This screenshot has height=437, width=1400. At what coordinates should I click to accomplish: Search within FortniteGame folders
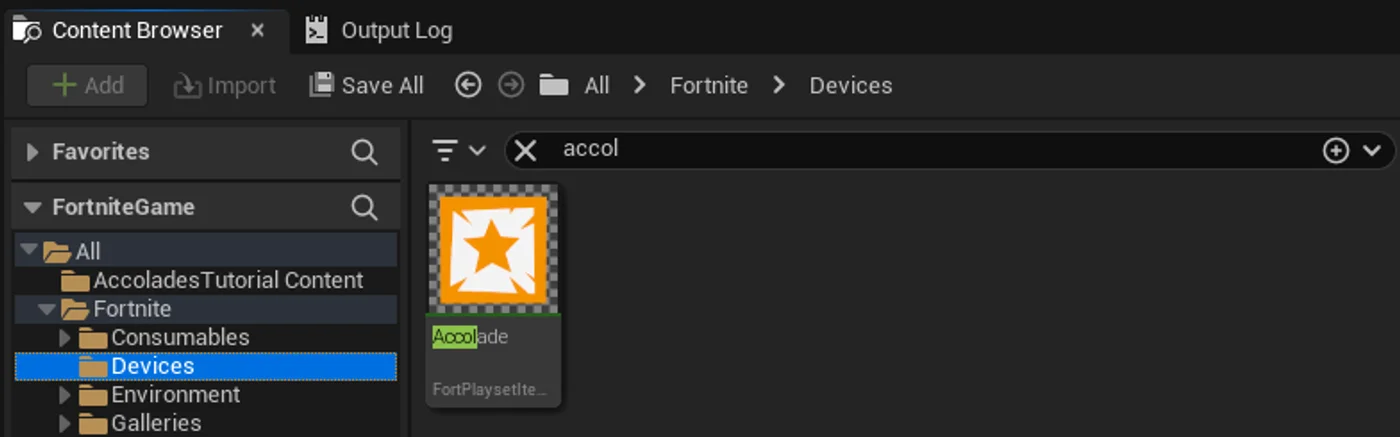click(x=365, y=208)
